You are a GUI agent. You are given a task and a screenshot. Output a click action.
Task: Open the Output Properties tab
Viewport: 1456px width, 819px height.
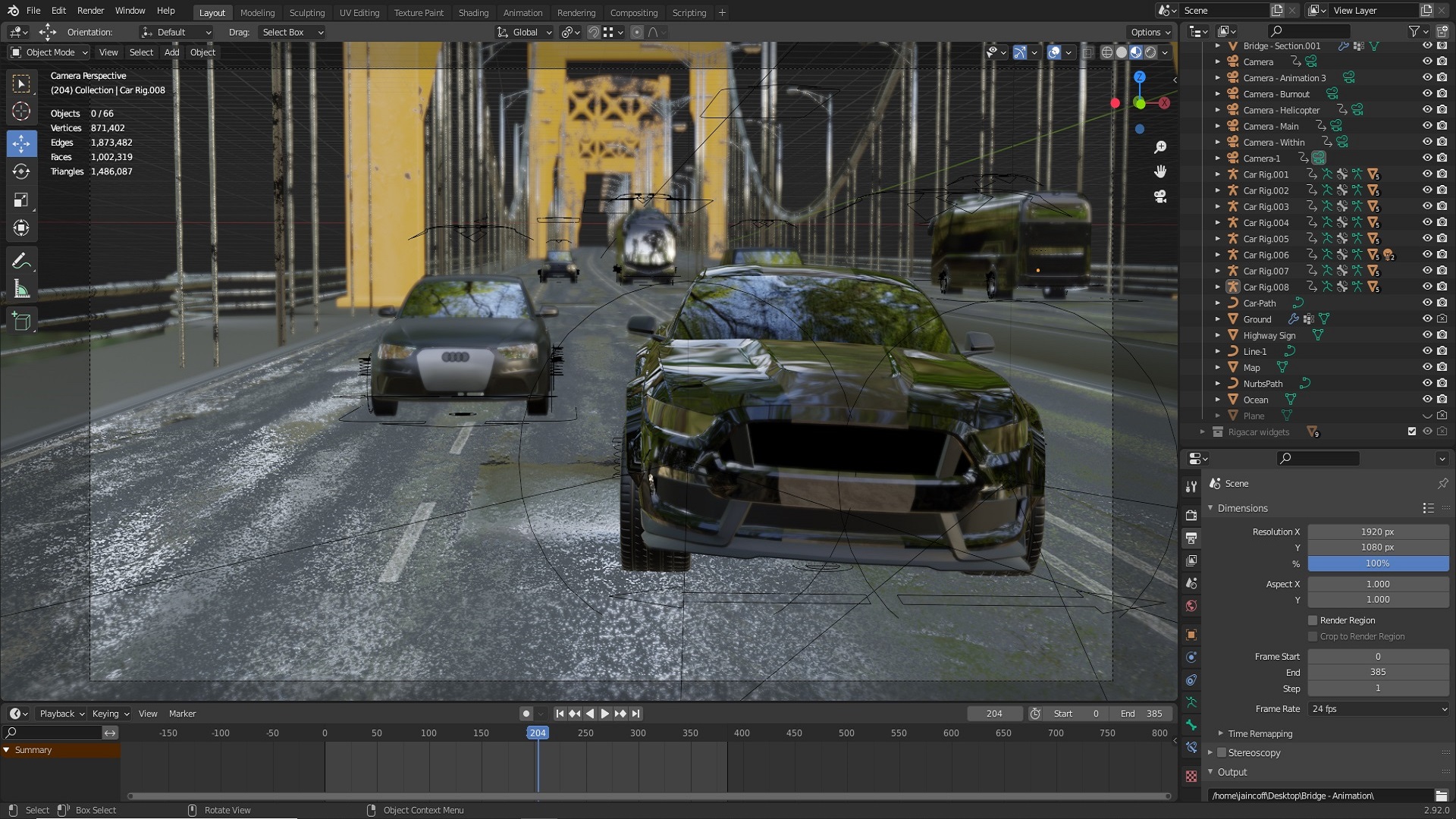click(1191, 538)
